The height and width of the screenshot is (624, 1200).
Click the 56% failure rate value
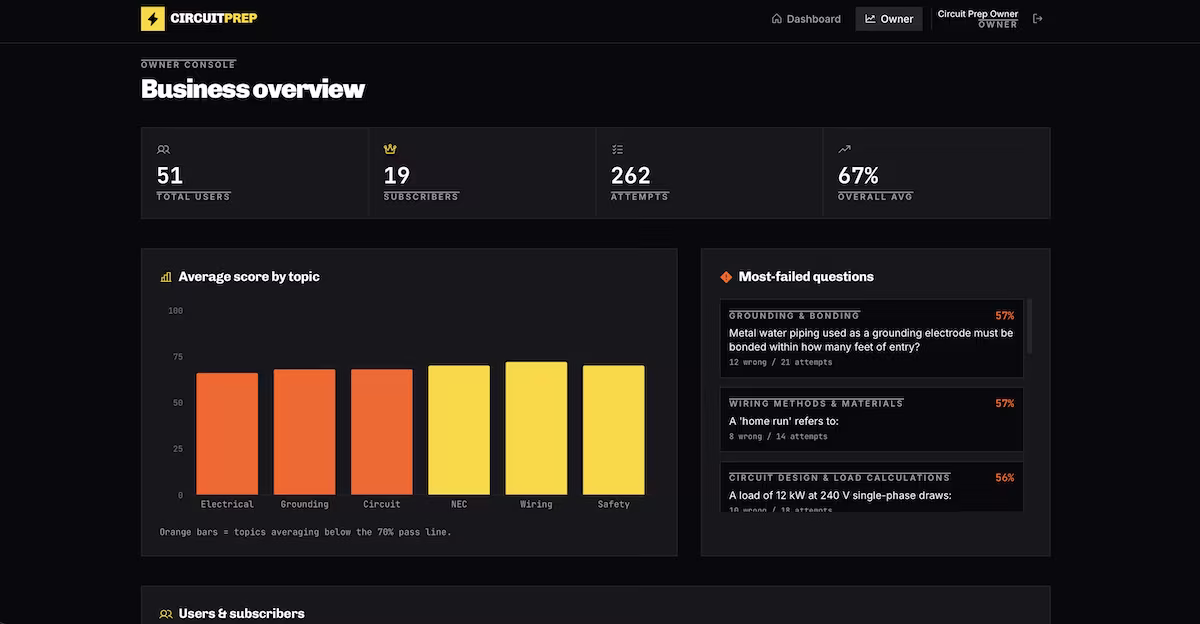(x=1004, y=478)
